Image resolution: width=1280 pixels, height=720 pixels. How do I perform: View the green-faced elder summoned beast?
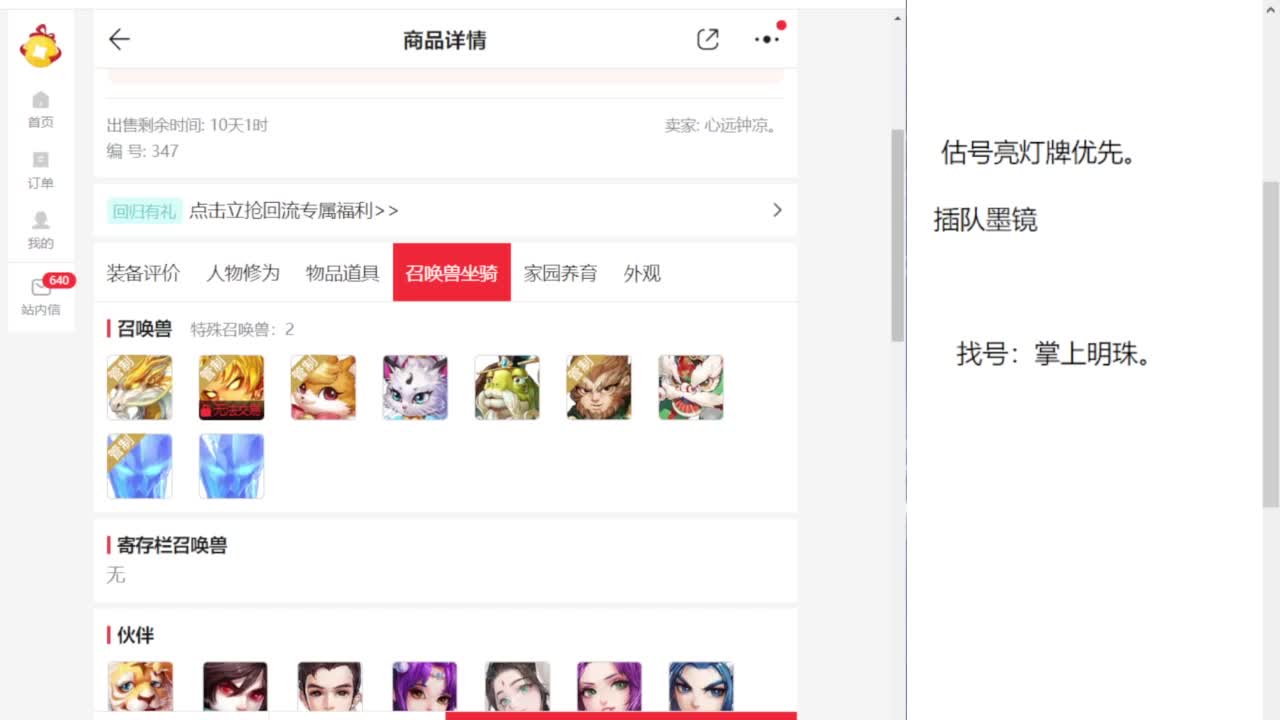507,387
